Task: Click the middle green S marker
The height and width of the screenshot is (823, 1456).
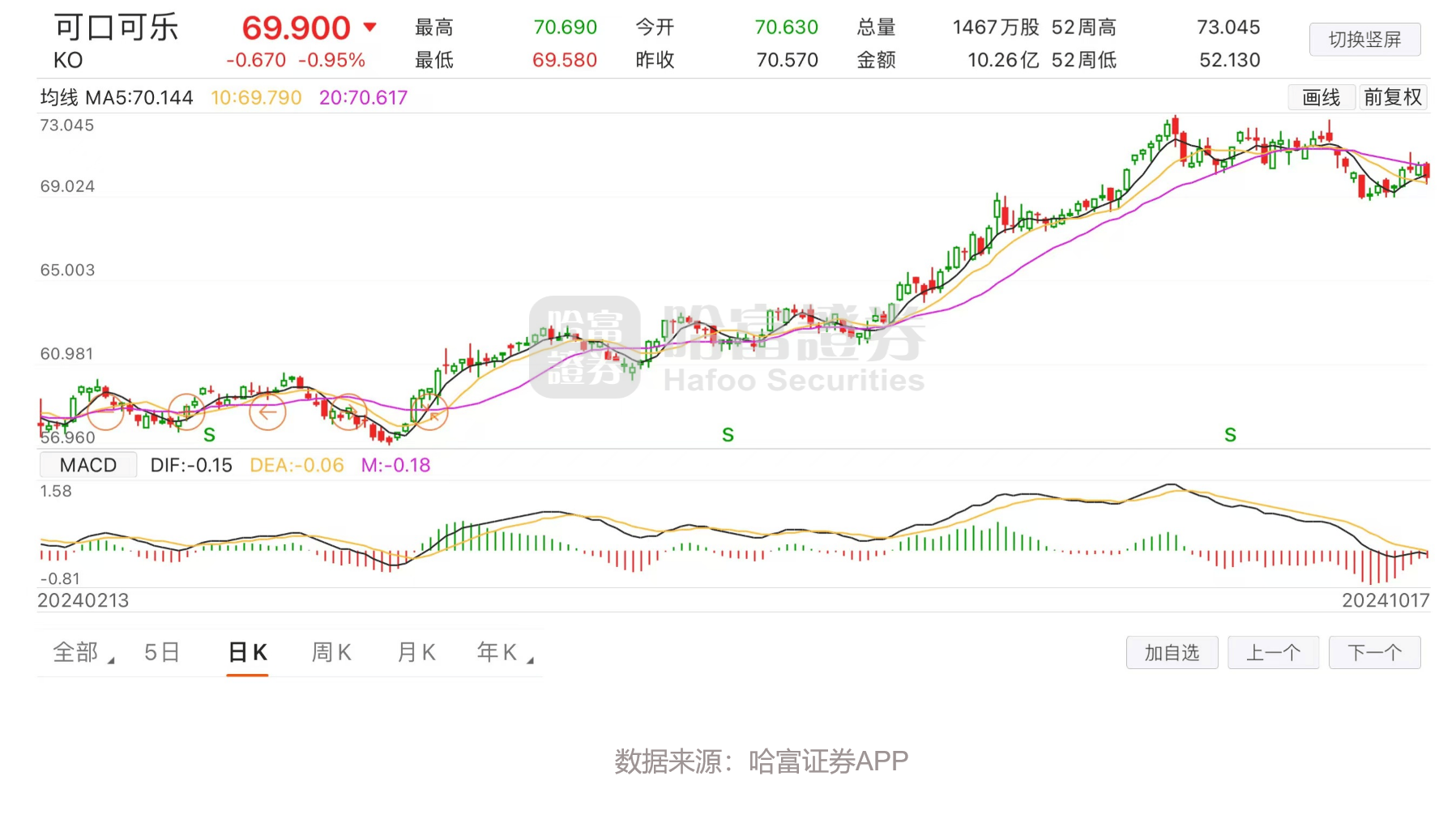Action: [728, 435]
